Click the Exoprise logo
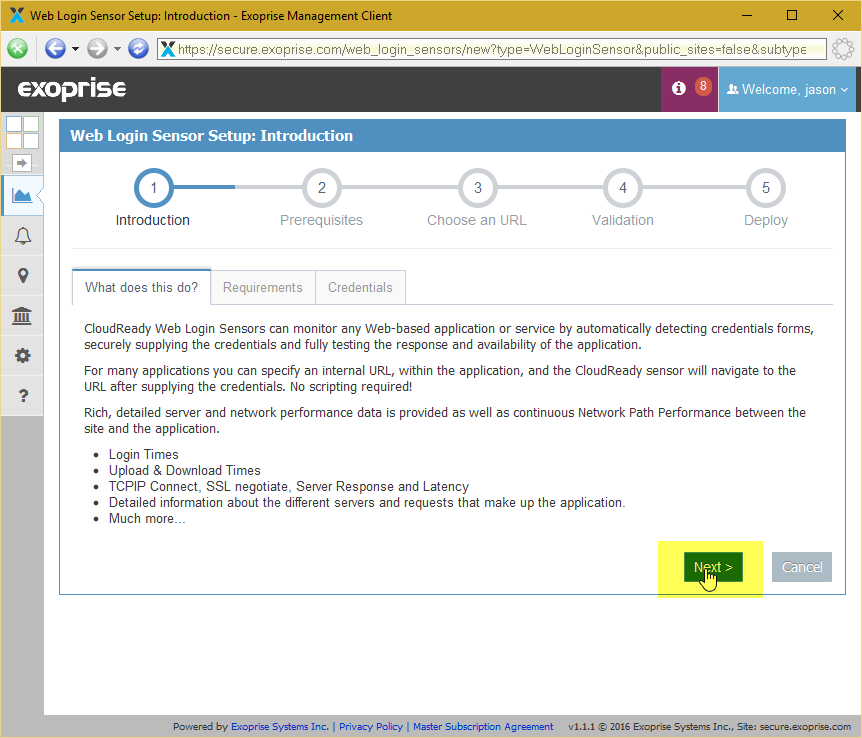The width and height of the screenshot is (862, 738). (x=72, y=89)
